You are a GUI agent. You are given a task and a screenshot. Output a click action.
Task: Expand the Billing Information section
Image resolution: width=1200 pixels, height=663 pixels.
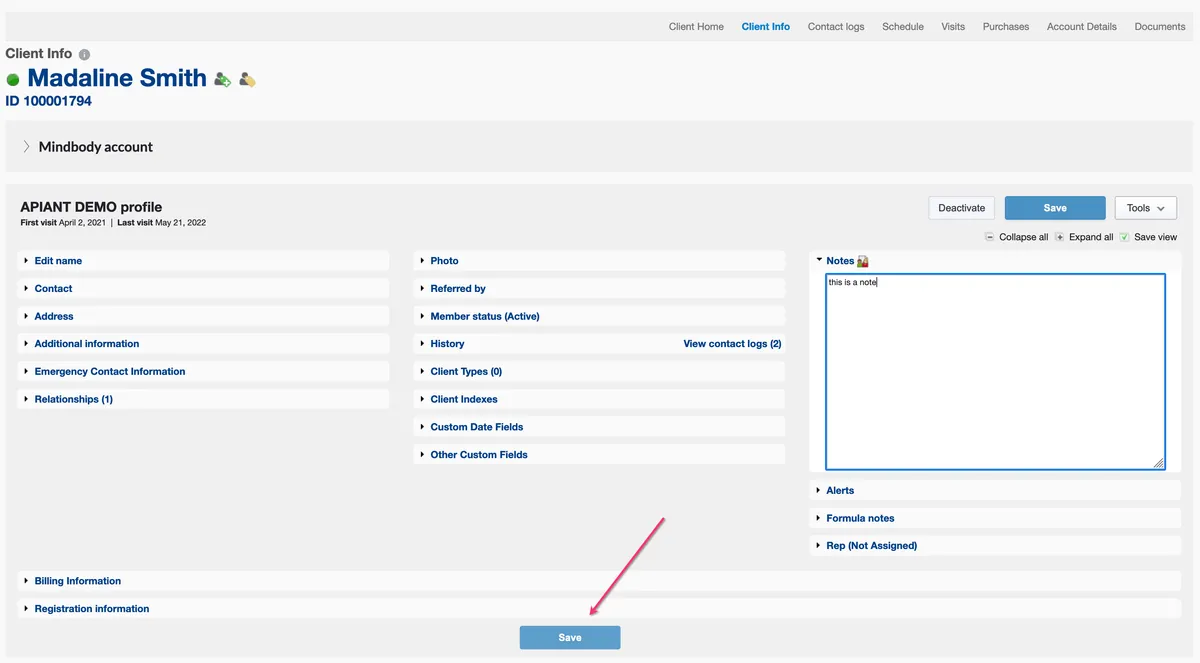click(x=599, y=581)
